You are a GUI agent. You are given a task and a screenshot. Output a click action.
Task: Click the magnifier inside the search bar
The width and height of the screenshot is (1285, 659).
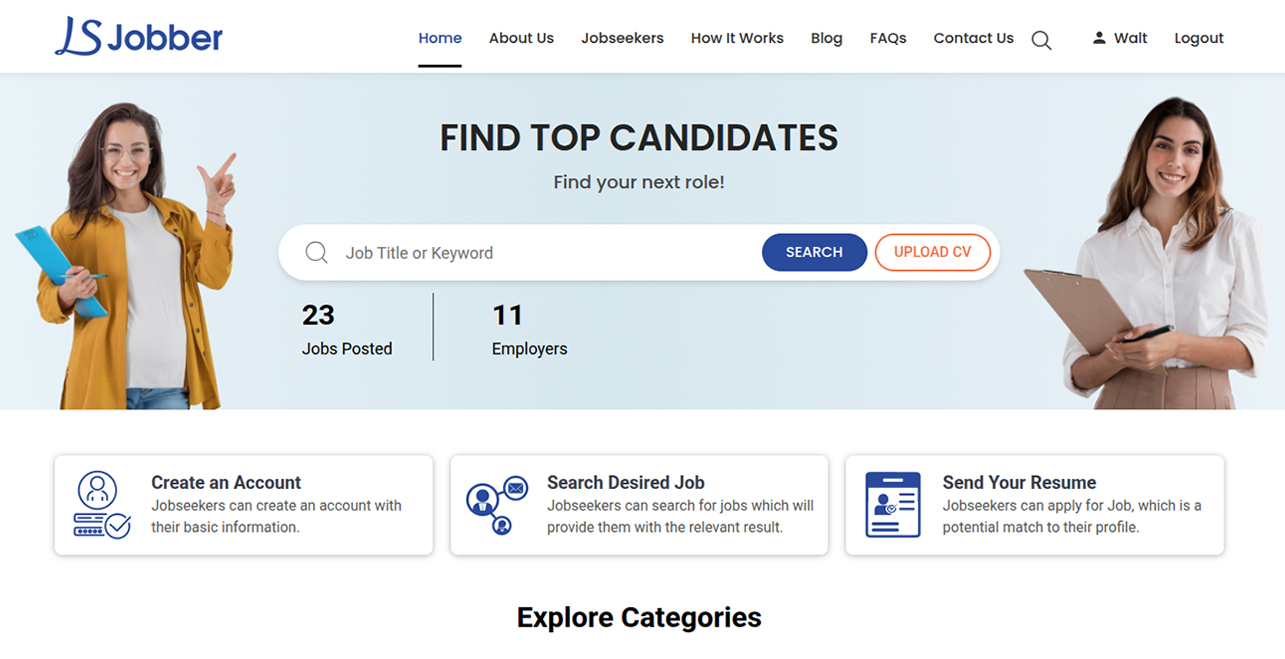click(316, 252)
